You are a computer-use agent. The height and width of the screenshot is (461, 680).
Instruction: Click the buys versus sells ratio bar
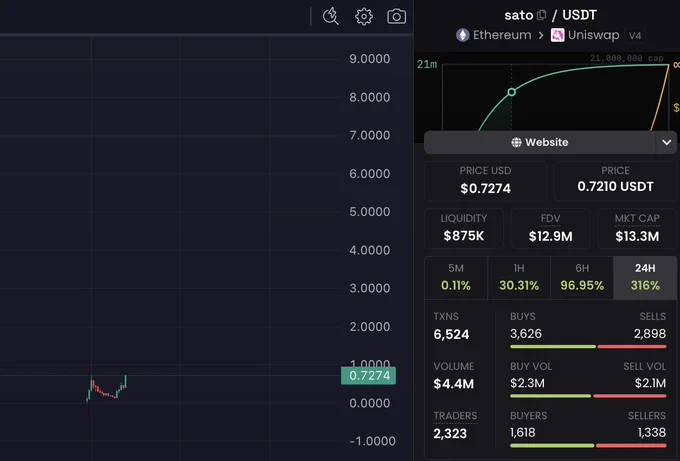point(588,347)
